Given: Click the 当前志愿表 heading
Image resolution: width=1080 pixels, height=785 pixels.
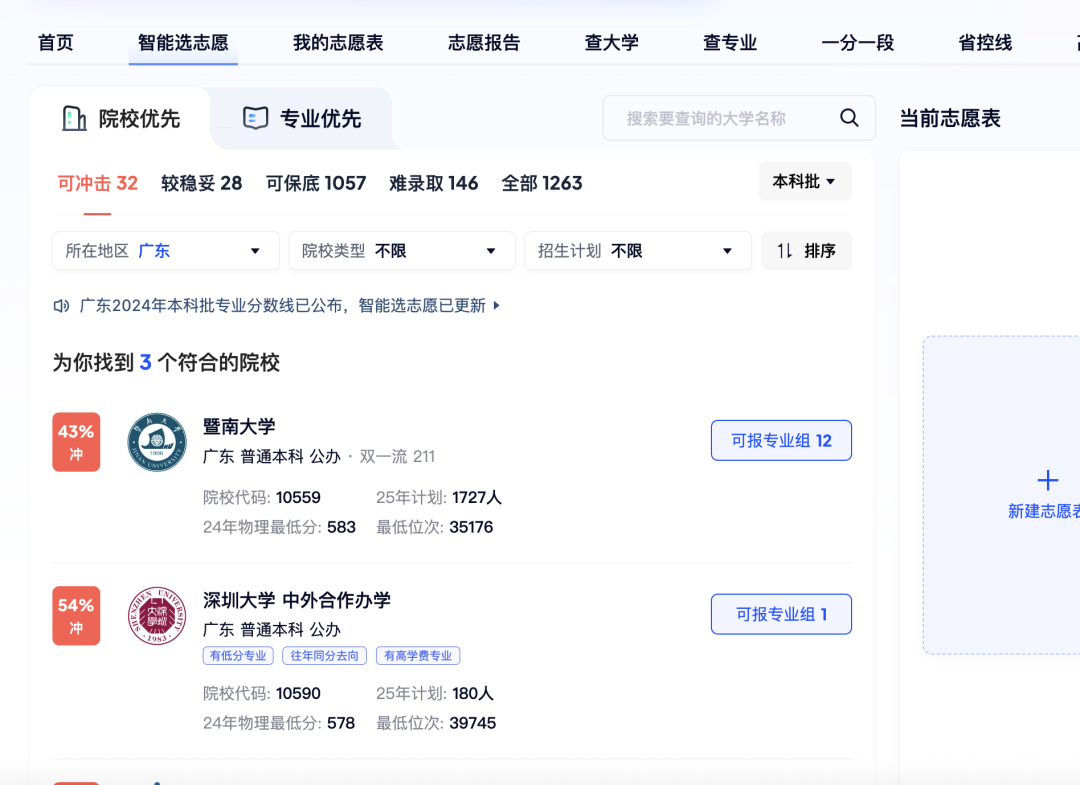Looking at the screenshot, I should pyautogui.click(x=950, y=118).
